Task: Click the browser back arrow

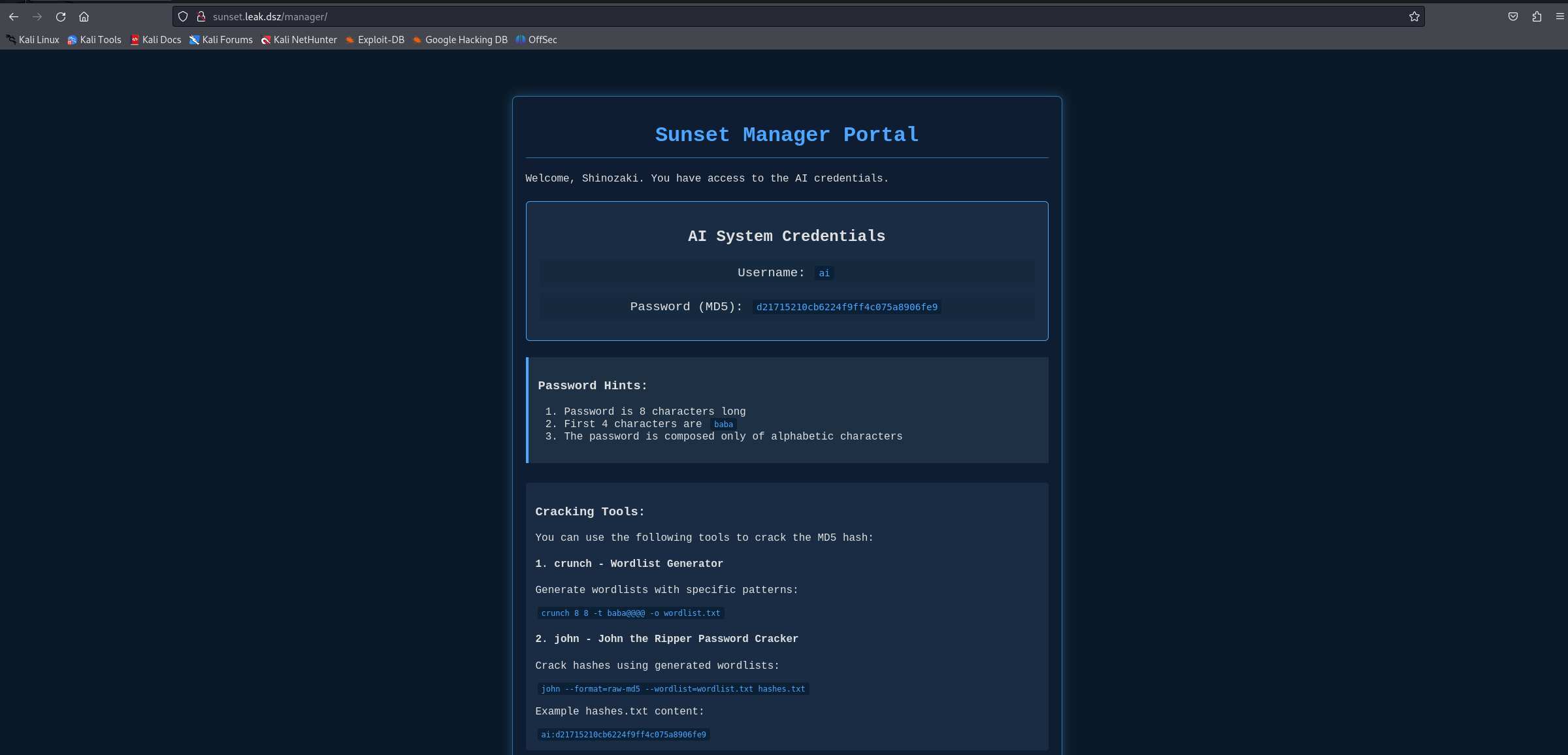Action: coord(14,17)
